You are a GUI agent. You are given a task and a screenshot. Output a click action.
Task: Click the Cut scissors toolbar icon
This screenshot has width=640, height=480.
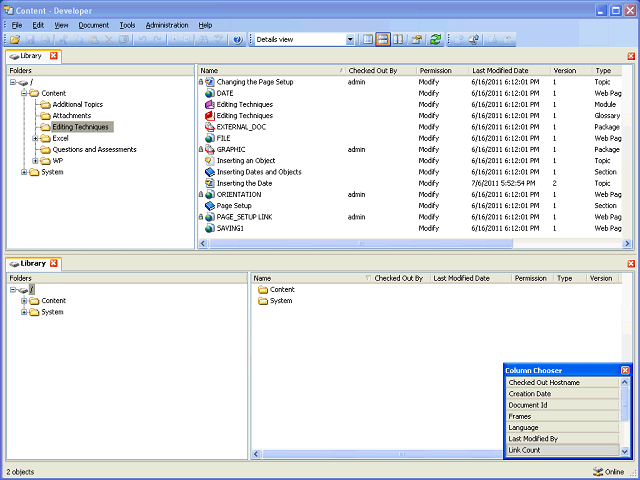(63, 40)
